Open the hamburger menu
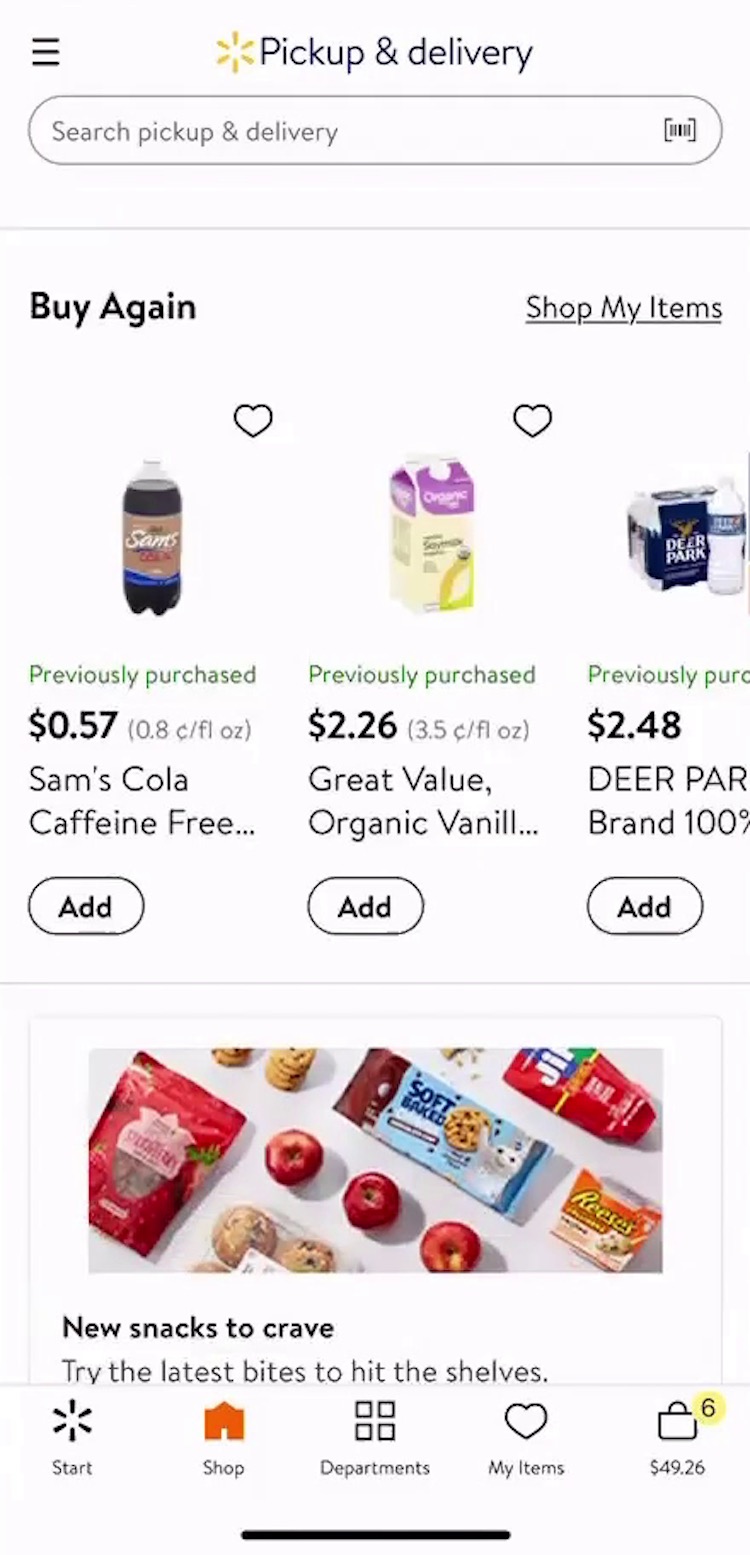The image size is (750, 1555). point(46,52)
